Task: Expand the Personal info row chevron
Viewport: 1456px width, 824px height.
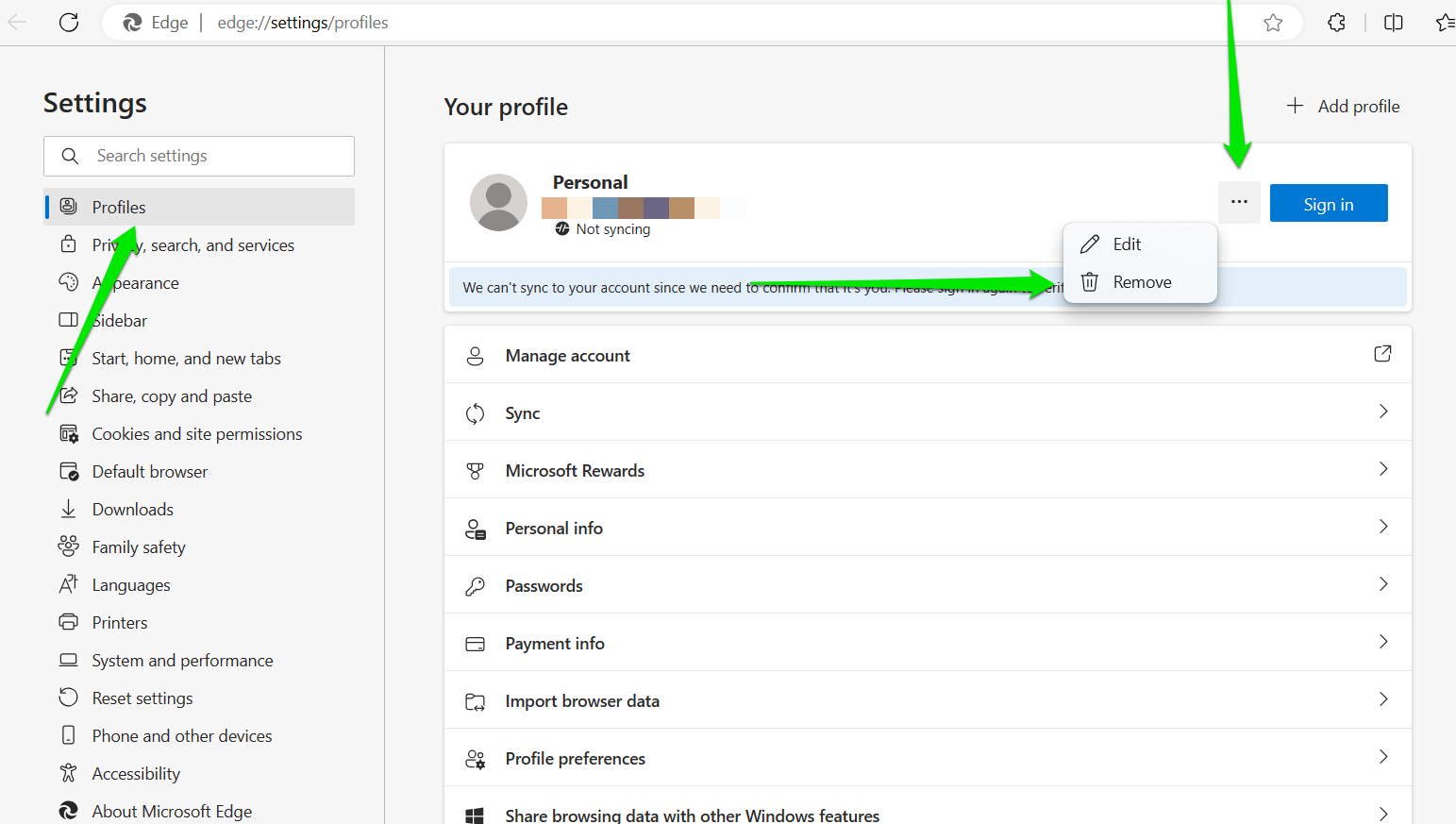Action: pos(1383,527)
